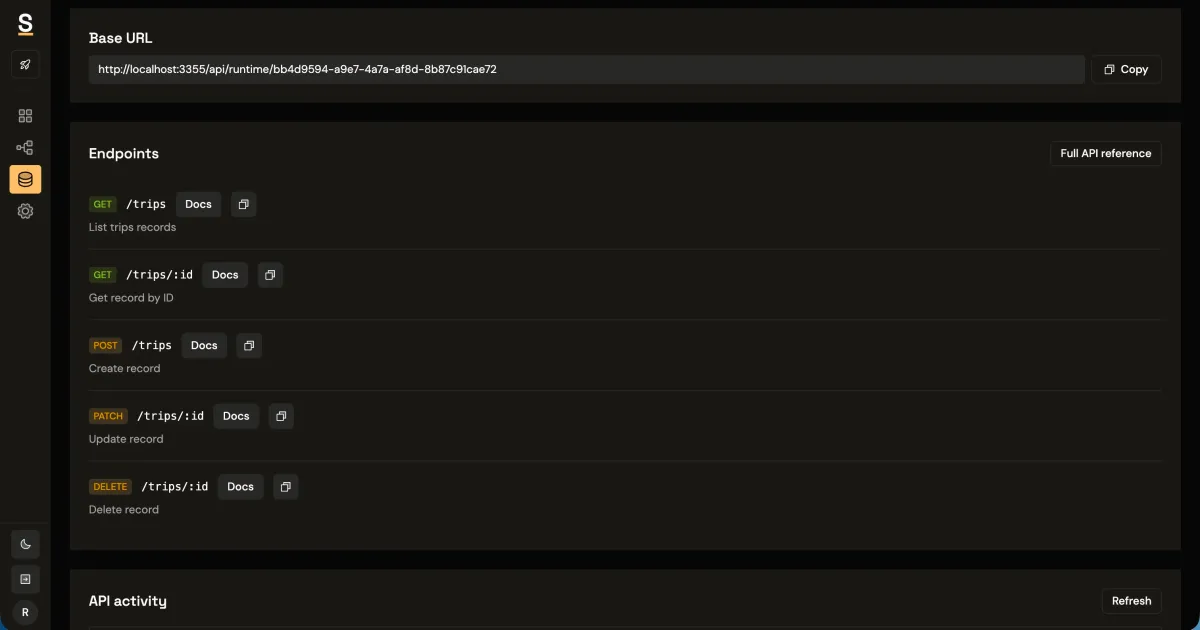The width and height of the screenshot is (1200, 630).
Task: Open the rocket launch icon in sidebar
Action: tap(25, 64)
